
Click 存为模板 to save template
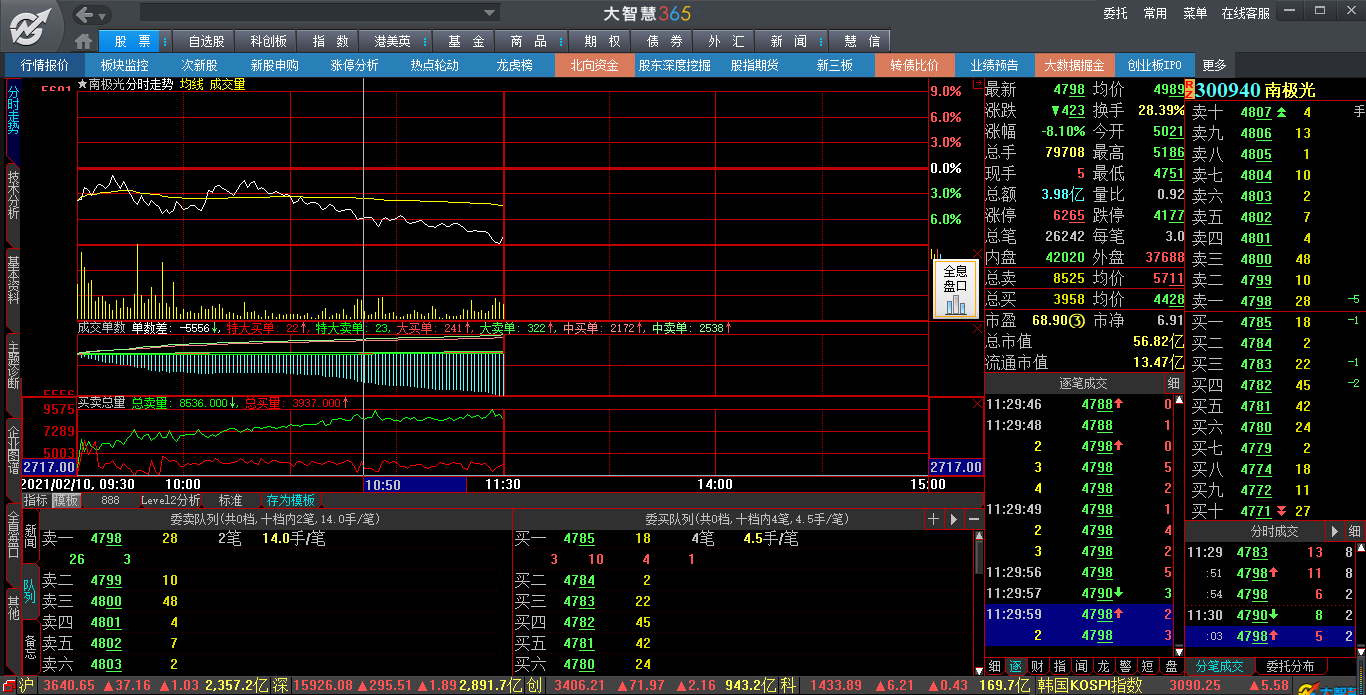point(290,500)
